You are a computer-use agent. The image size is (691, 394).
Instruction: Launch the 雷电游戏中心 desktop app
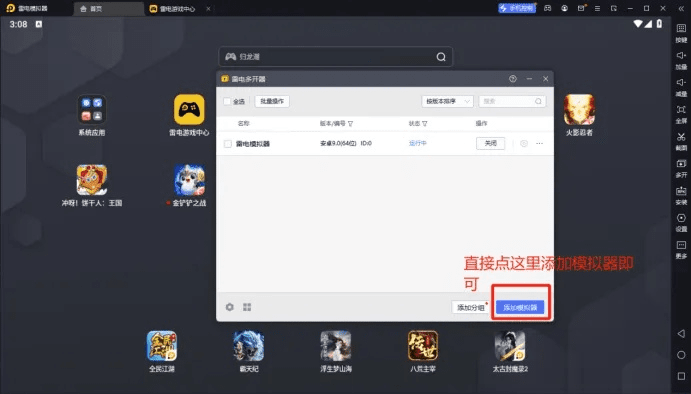pos(189,110)
